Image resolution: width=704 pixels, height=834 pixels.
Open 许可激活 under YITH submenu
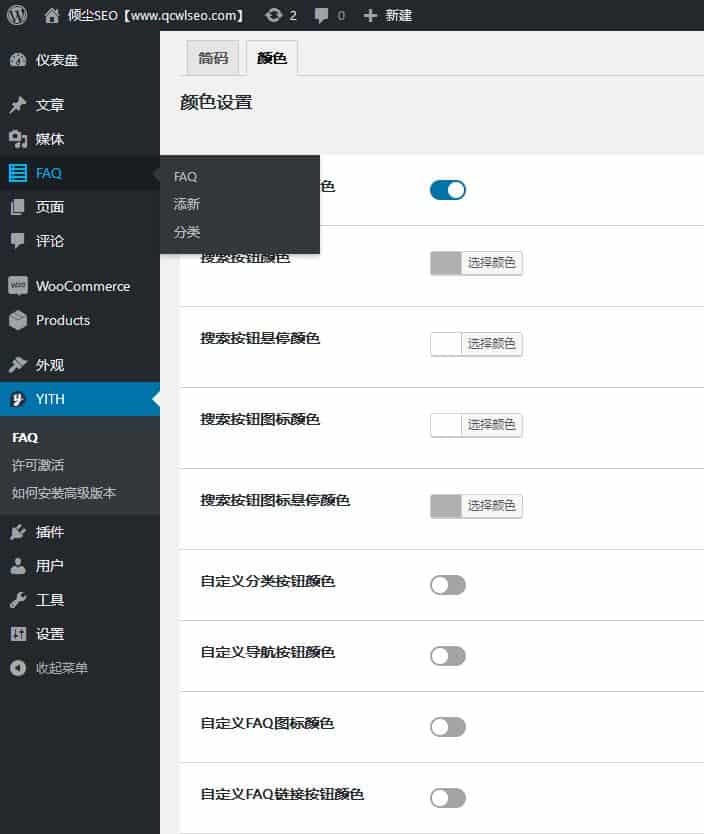37,465
